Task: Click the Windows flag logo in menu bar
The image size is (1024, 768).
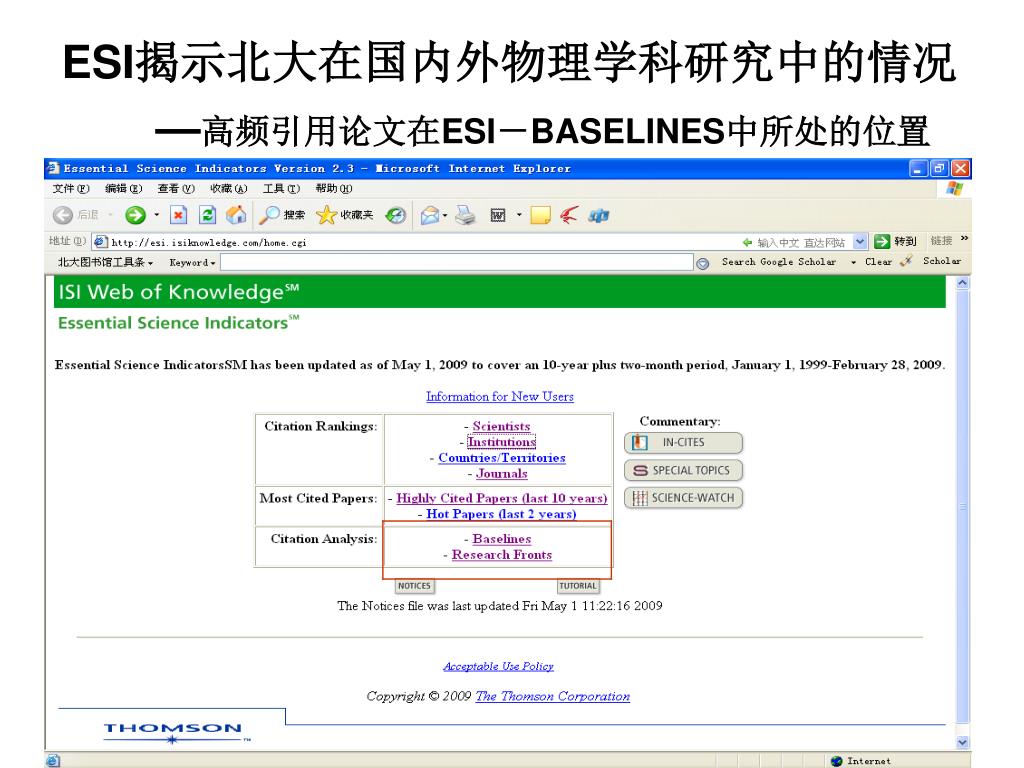Action: click(x=954, y=189)
